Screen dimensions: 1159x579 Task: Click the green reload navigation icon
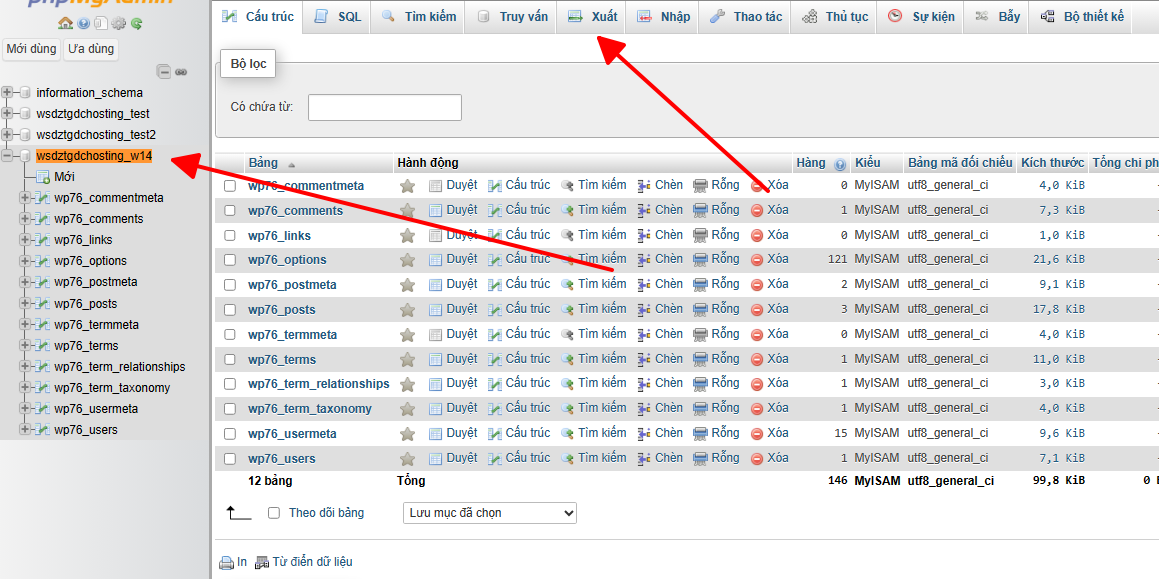pos(136,23)
